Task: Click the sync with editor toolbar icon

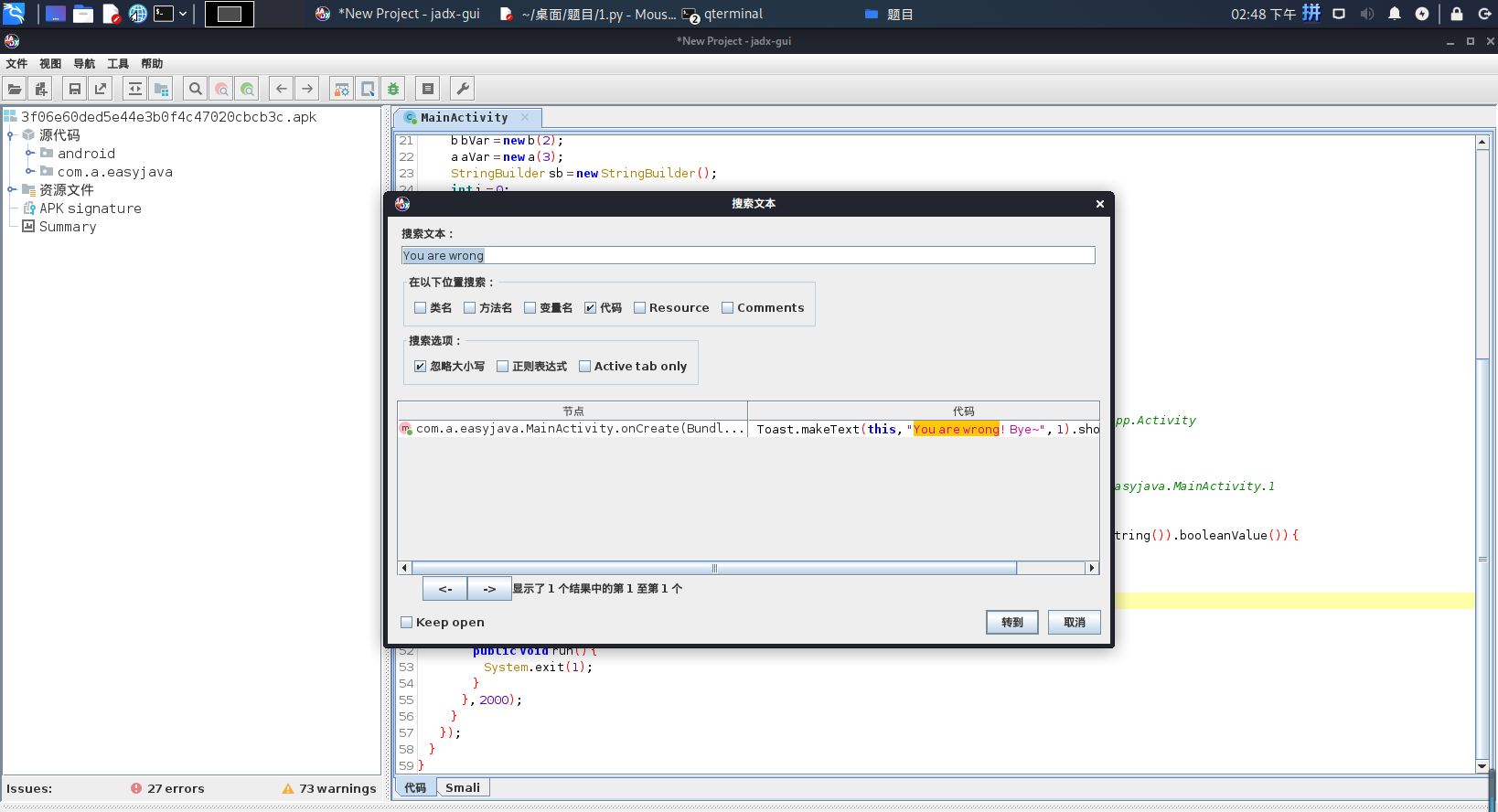Action: pyautogui.click(x=135, y=89)
